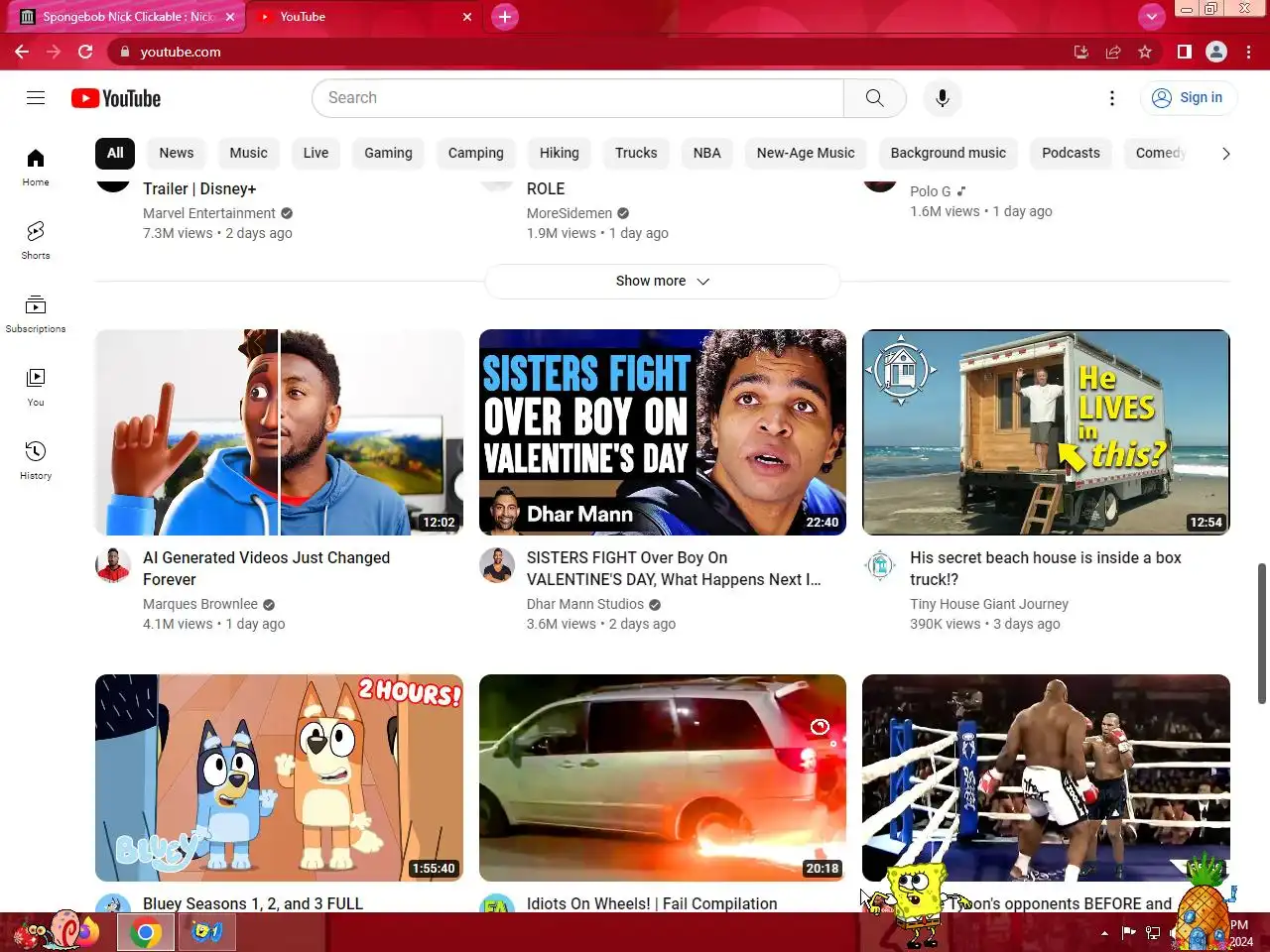
Task: Close the YouTube browser tab
Action: pos(467,17)
